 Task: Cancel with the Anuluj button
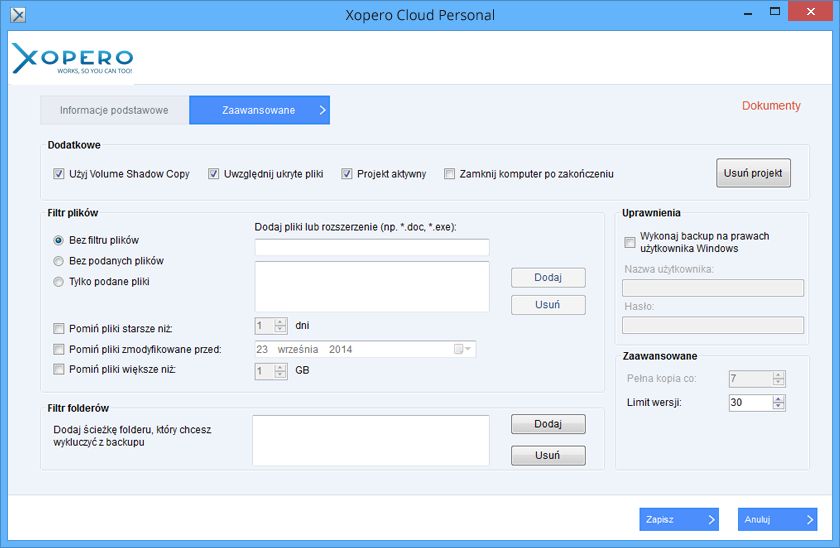point(777,520)
